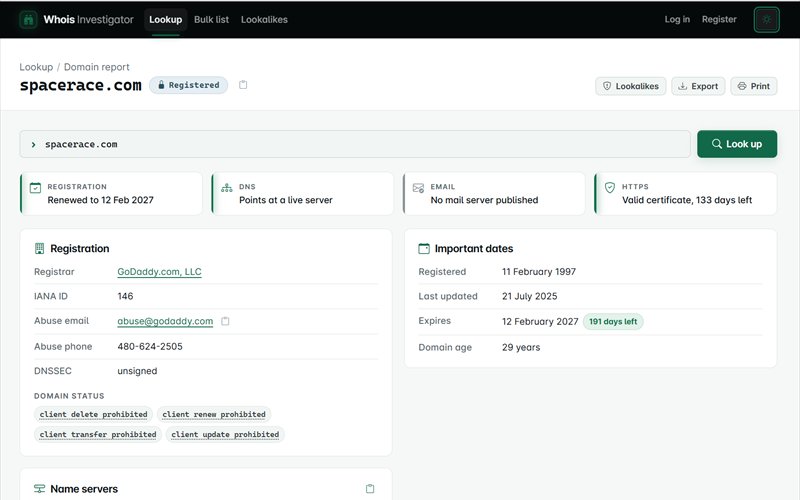Select the abuse phone 480-624-2505
800x500 pixels.
coord(150,346)
